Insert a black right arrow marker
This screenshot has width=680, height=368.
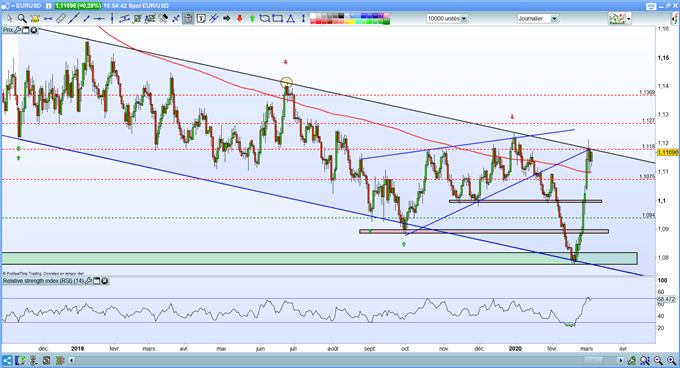(226, 19)
